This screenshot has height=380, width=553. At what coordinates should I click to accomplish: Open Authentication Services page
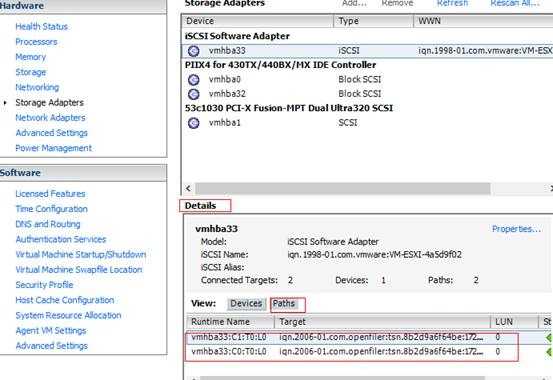(x=61, y=239)
